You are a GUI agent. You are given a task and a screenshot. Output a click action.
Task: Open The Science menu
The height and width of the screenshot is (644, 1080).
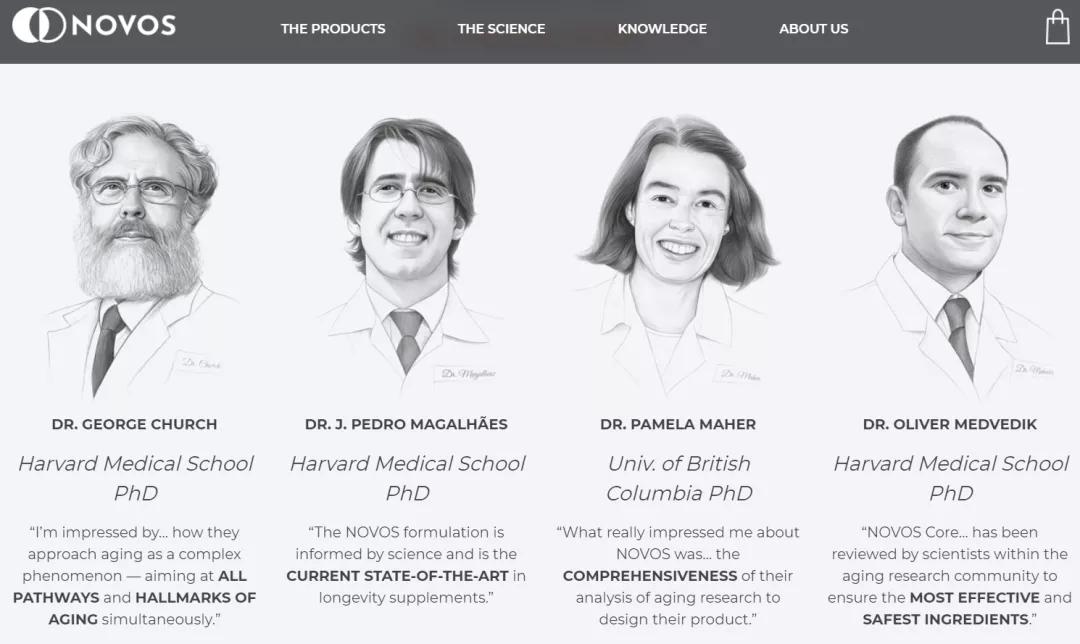(x=501, y=29)
